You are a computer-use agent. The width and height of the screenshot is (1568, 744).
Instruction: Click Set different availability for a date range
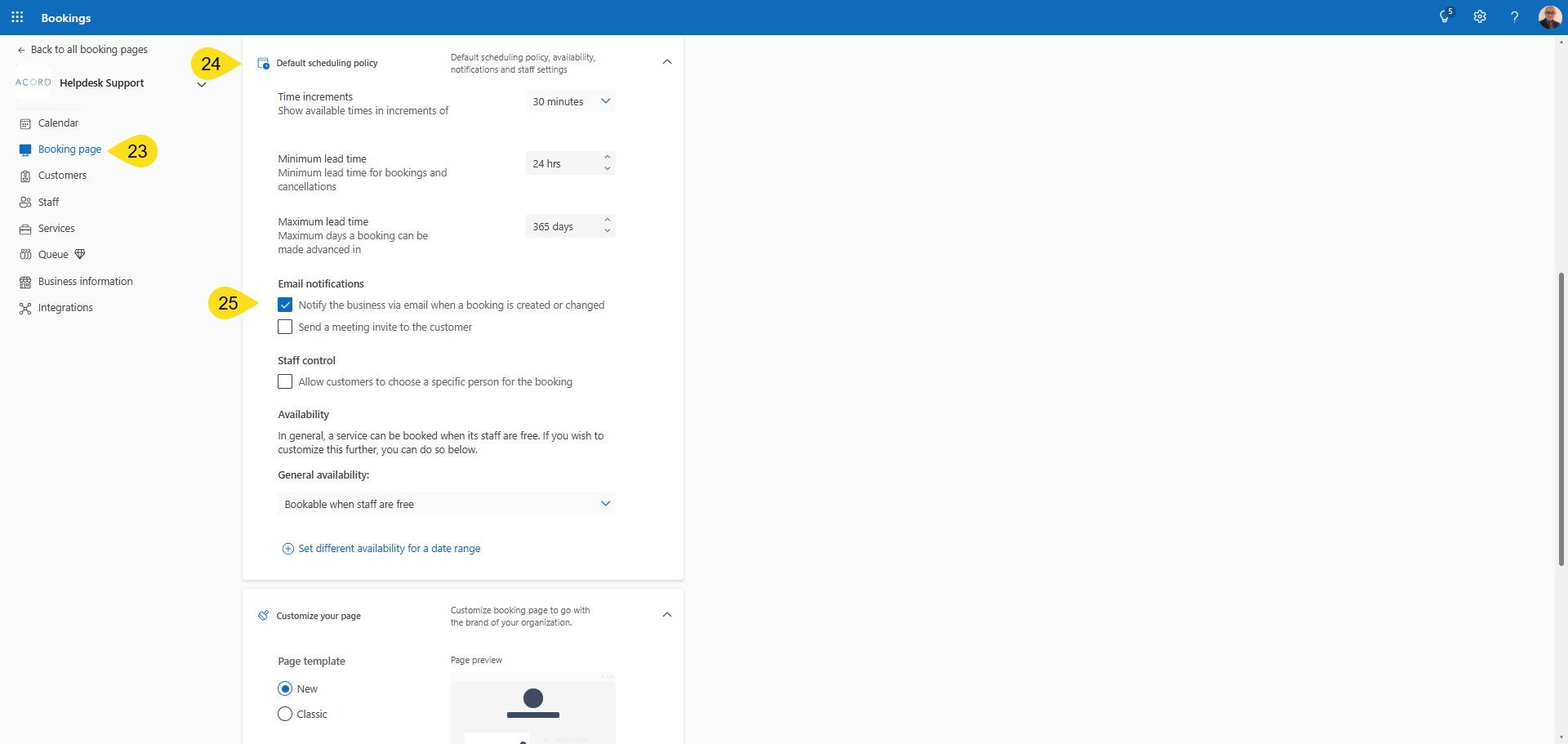click(389, 549)
